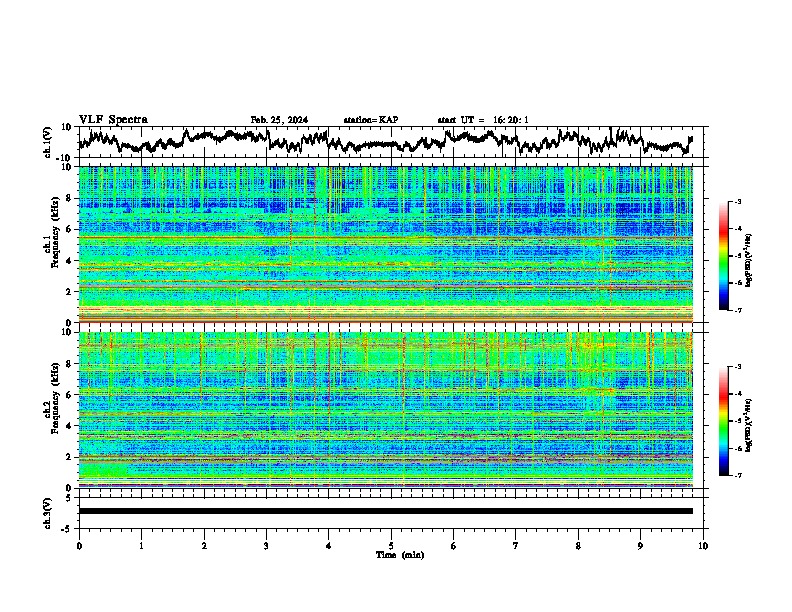
Task: Click time axis tick label 9
Action: tap(640, 546)
